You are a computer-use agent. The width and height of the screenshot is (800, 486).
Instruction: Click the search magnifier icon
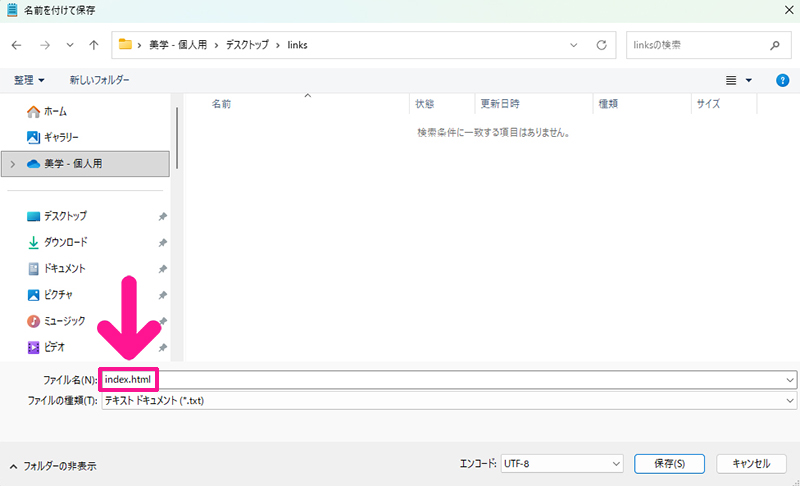774,45
